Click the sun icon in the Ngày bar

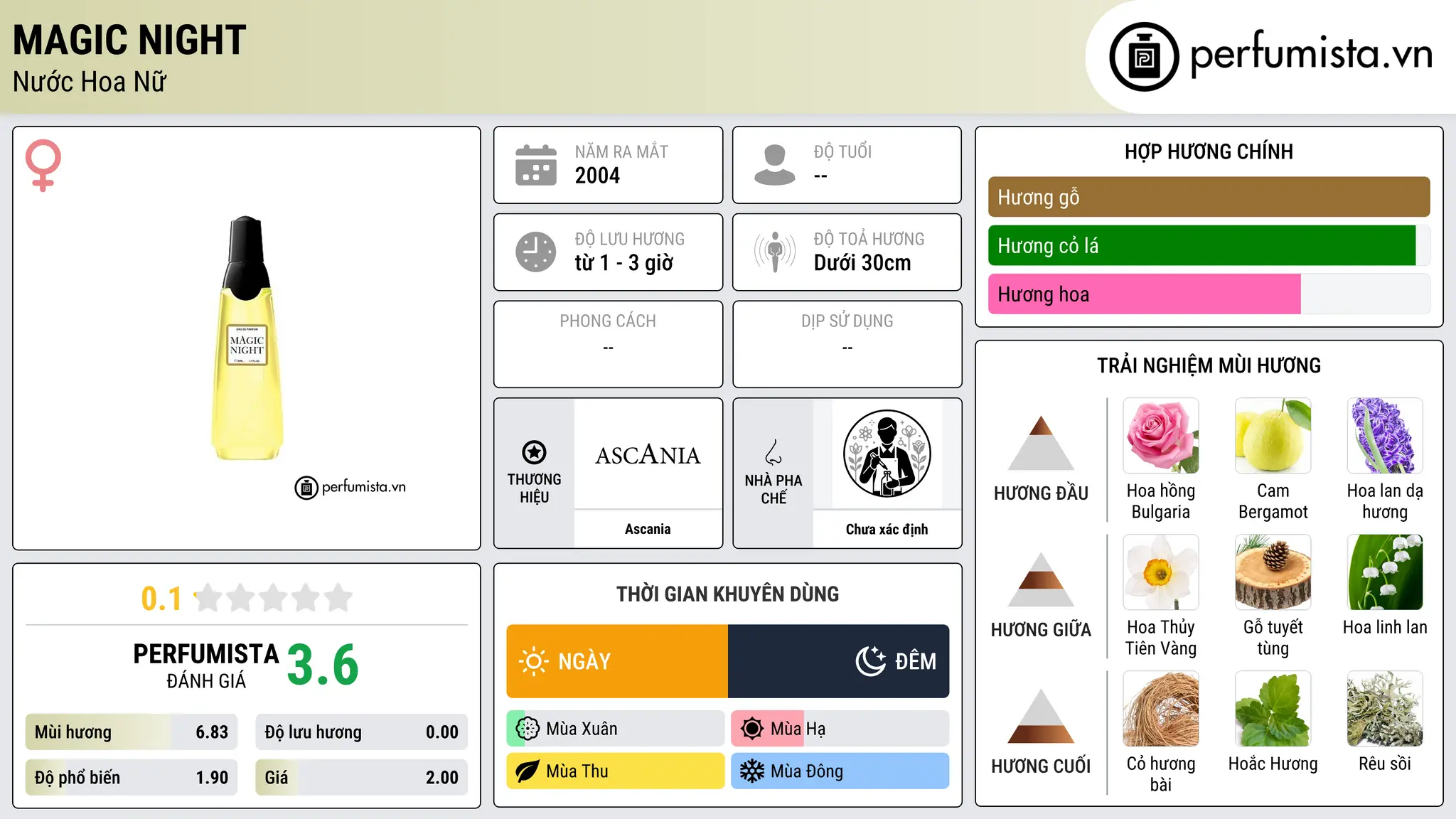[x=534, y=661]
